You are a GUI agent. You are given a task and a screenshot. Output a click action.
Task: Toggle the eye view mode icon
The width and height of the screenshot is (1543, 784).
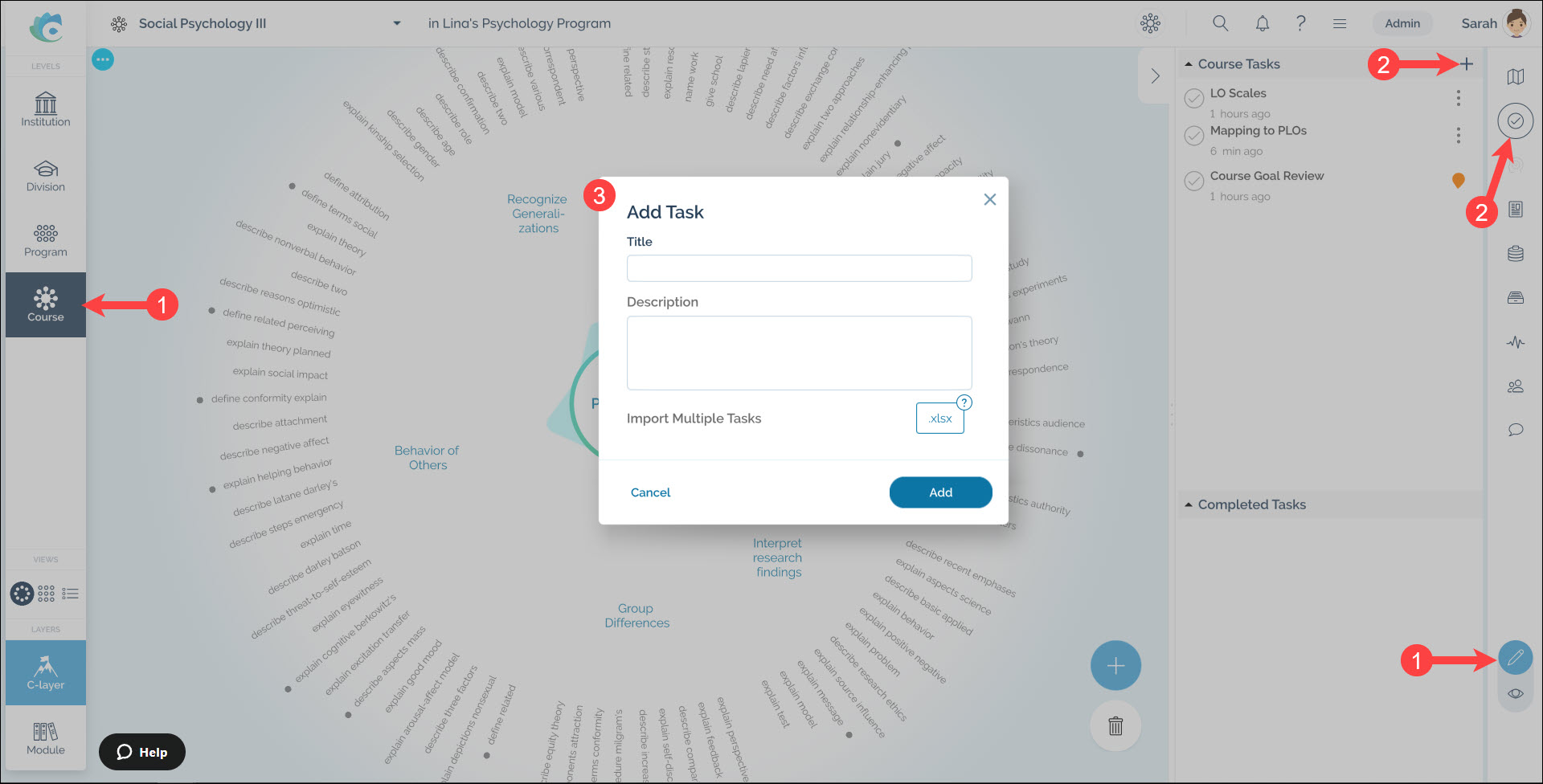pos(1515,693)
